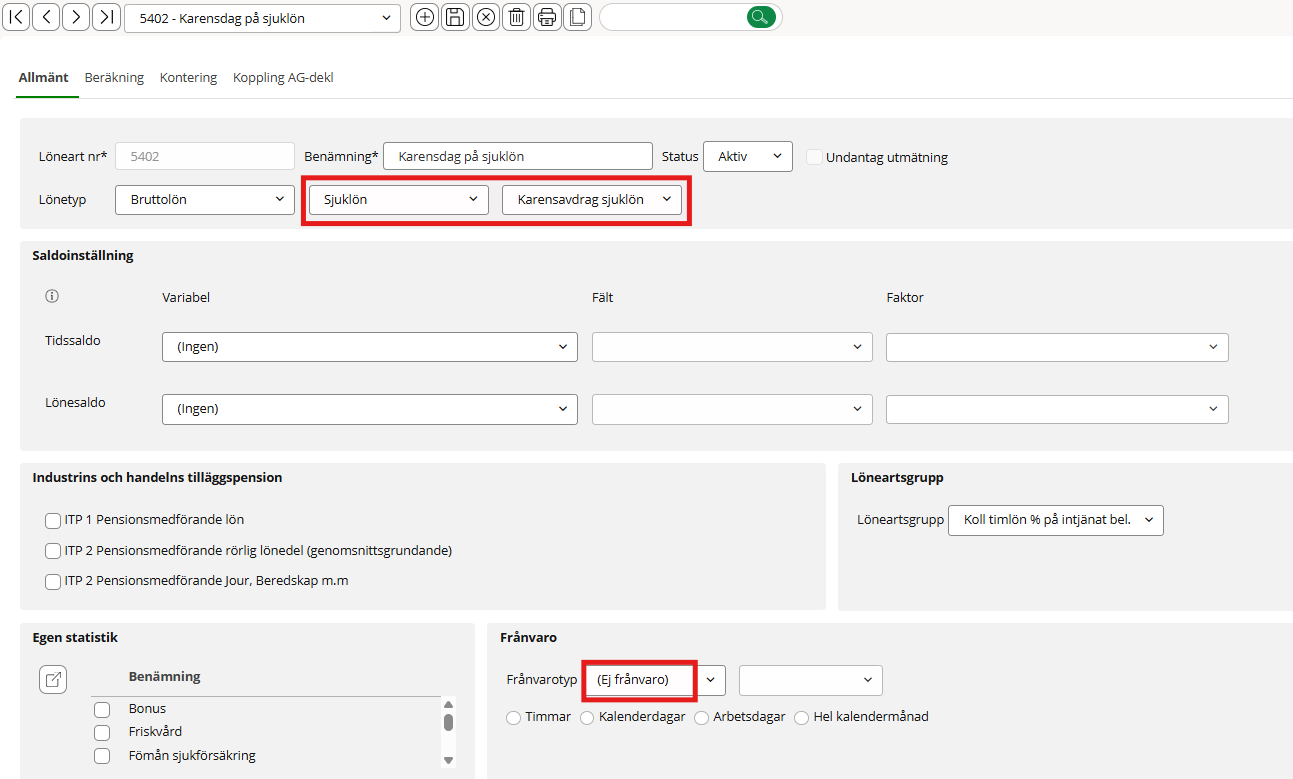Go to the previous record
This screenshot has height=779, width=1293.
point(46,17)
